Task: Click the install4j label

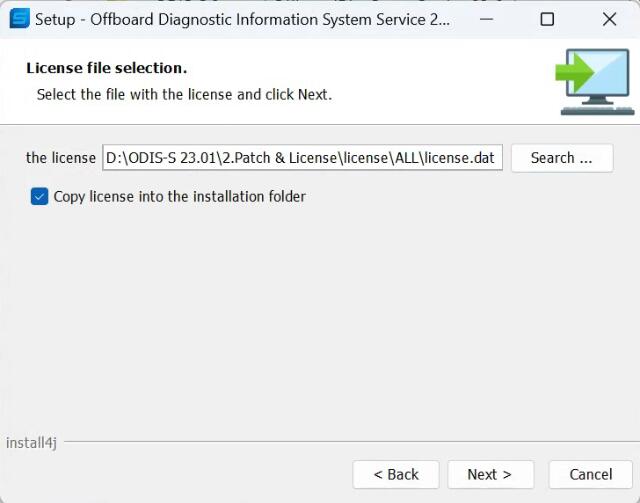Action: (31, 443)
